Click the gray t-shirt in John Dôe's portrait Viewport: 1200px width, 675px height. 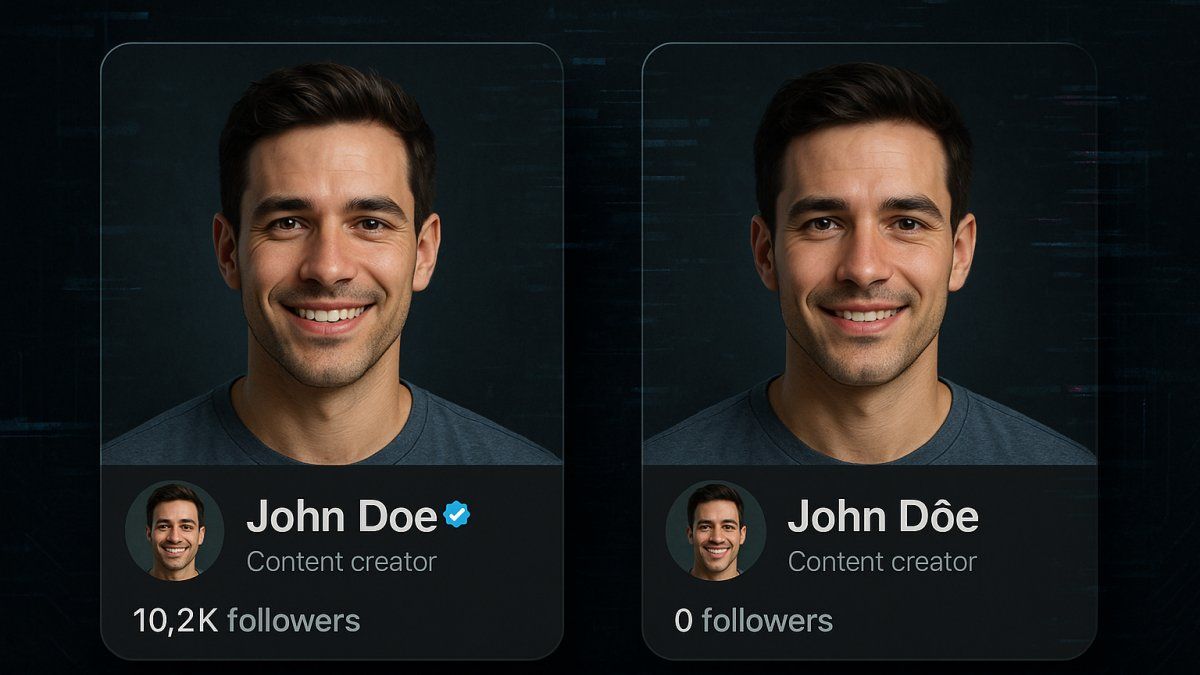pyautogui.click(x=869, y=430)
